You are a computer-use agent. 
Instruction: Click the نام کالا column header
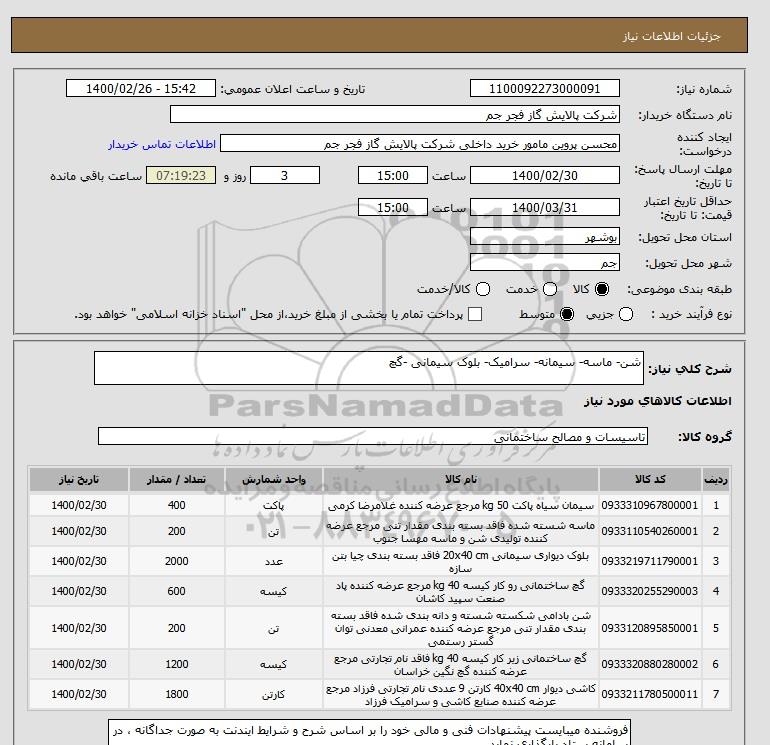(461, 479)
